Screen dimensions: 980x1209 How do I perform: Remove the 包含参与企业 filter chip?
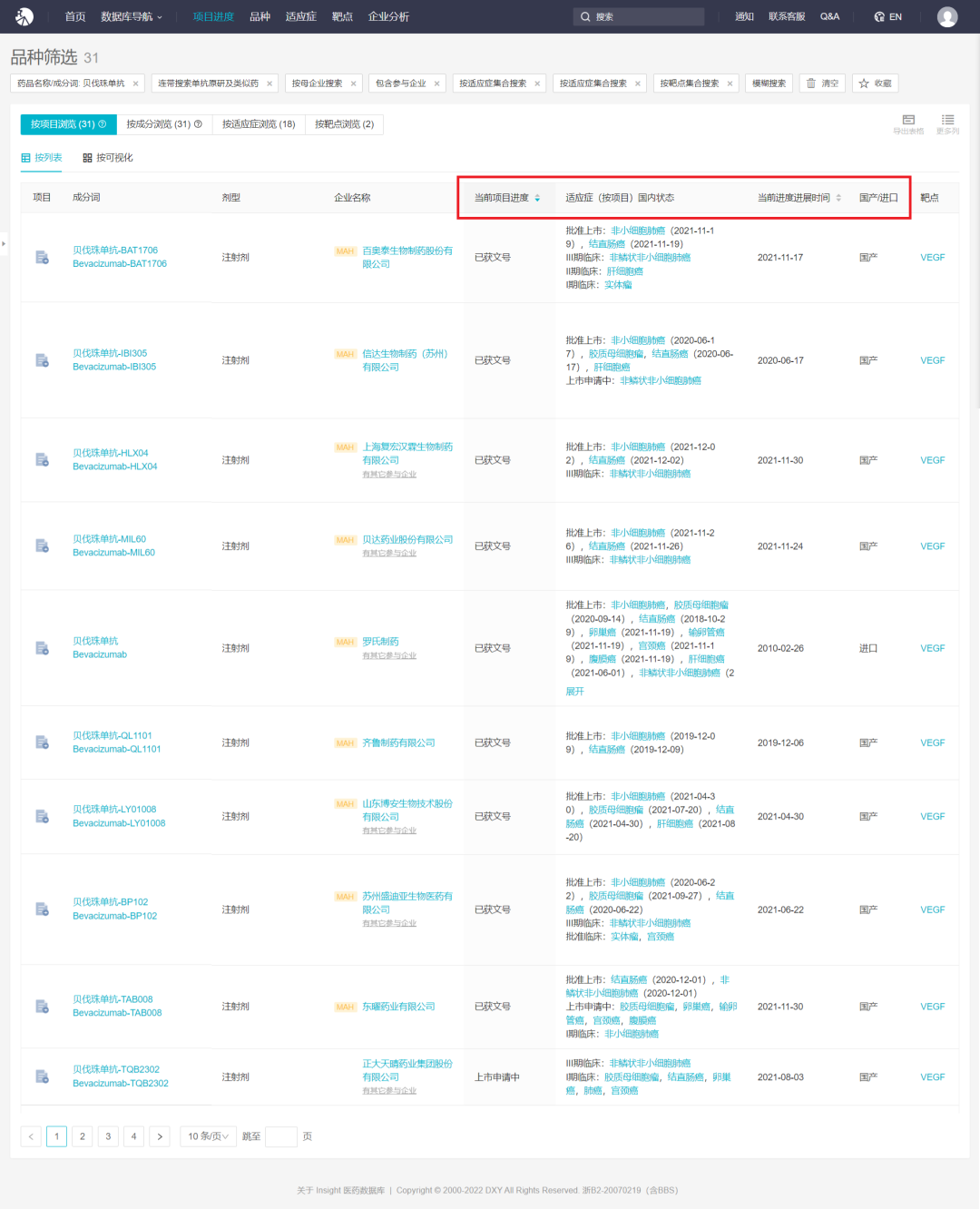click(436, 84)
